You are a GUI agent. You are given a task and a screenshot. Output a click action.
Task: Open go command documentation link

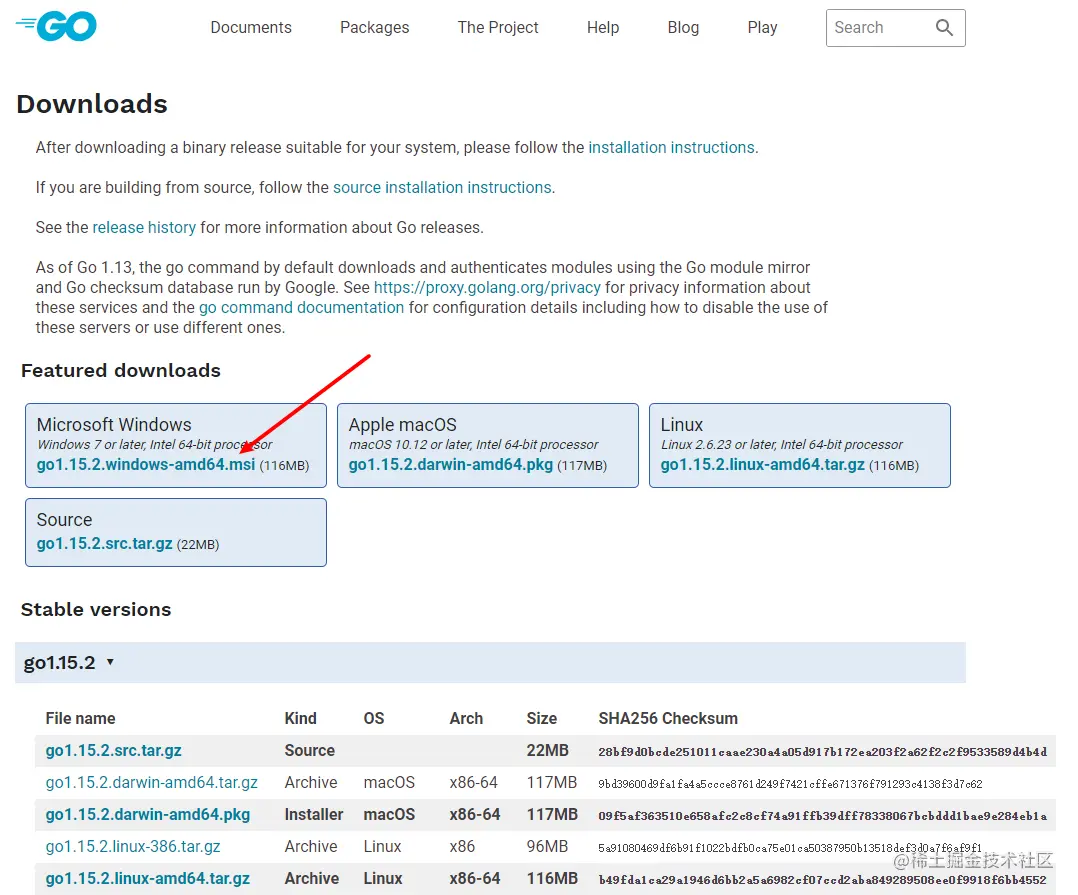point(301,307)
